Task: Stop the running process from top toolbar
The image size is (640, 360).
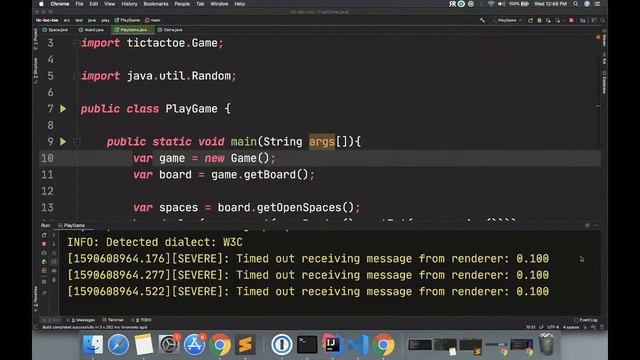Action: (571, 20)
